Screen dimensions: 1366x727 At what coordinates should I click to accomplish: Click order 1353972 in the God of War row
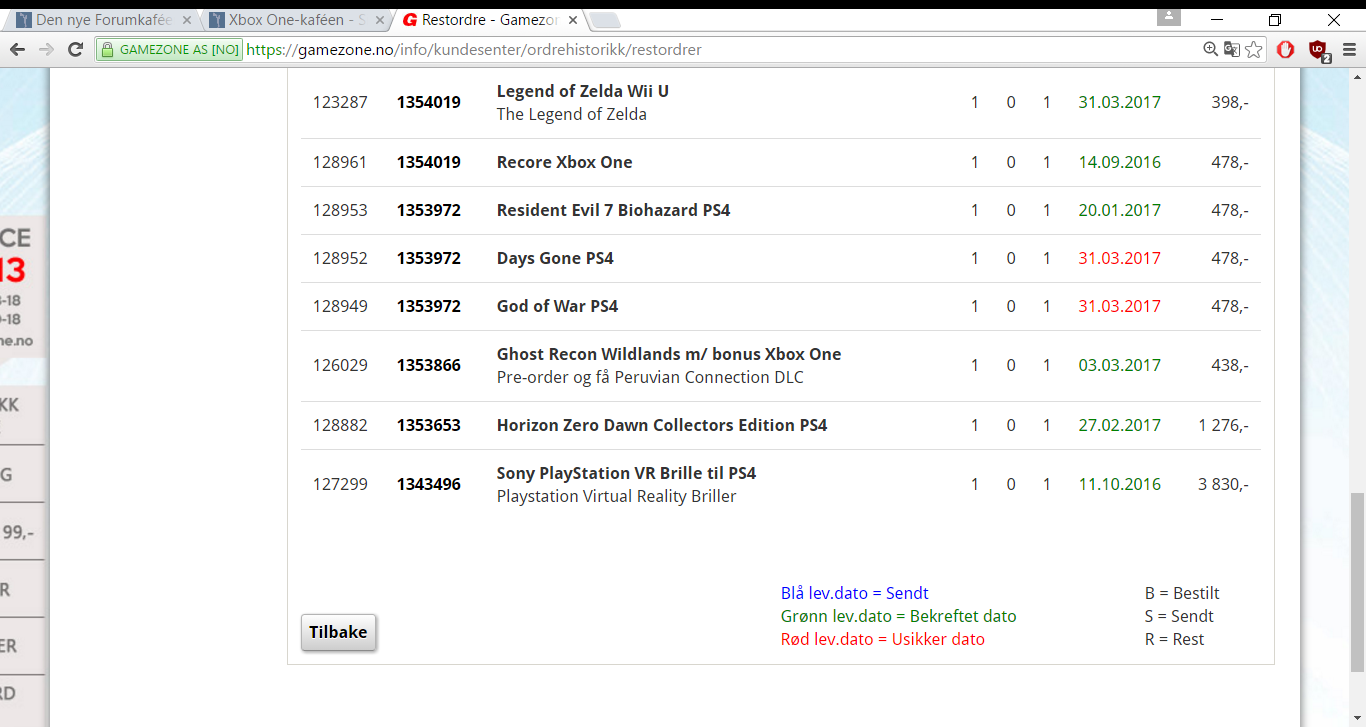pos(429,306)
